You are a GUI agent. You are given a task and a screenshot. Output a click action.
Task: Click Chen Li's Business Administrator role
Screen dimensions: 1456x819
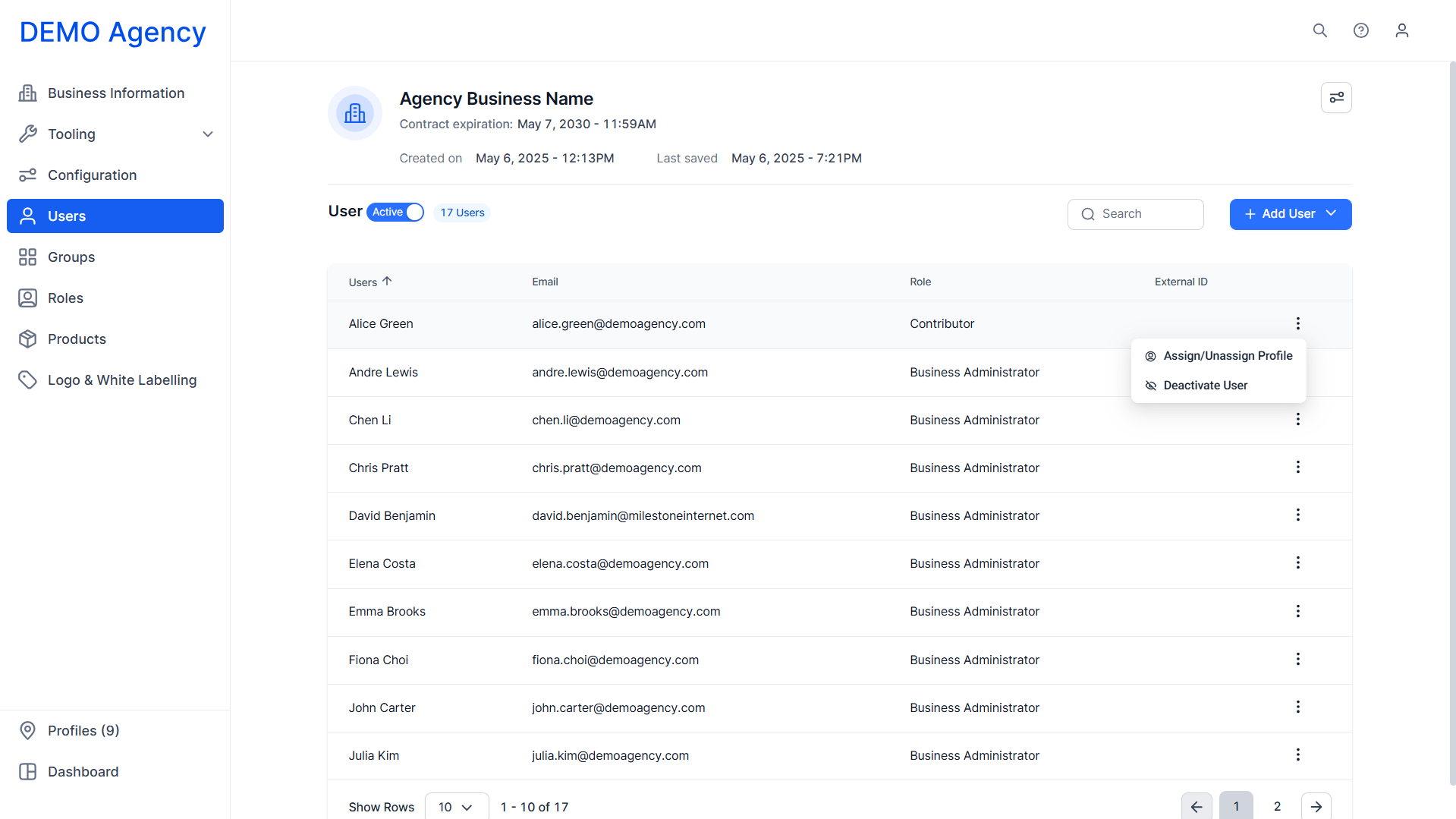[x=974, y=421]
